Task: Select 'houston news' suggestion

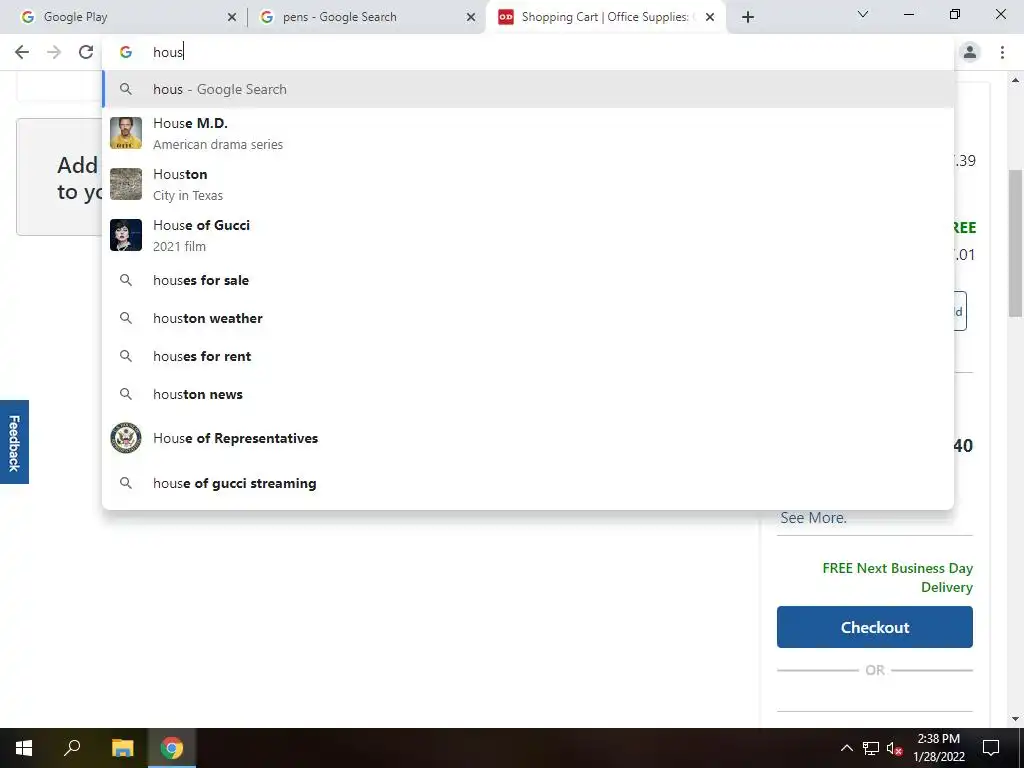Action: tap(528, 394)
